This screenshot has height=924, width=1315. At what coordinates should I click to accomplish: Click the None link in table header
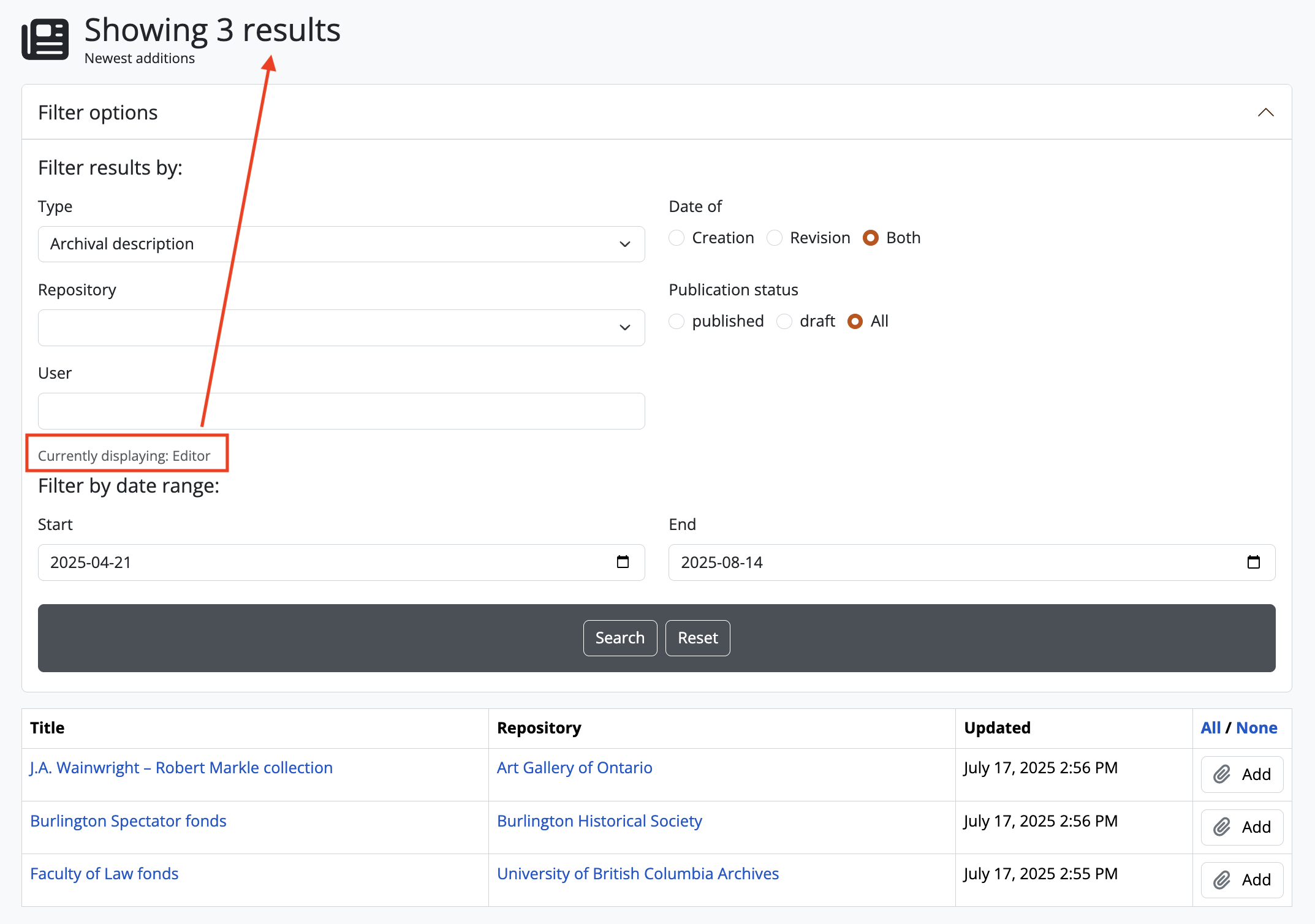1256,728
